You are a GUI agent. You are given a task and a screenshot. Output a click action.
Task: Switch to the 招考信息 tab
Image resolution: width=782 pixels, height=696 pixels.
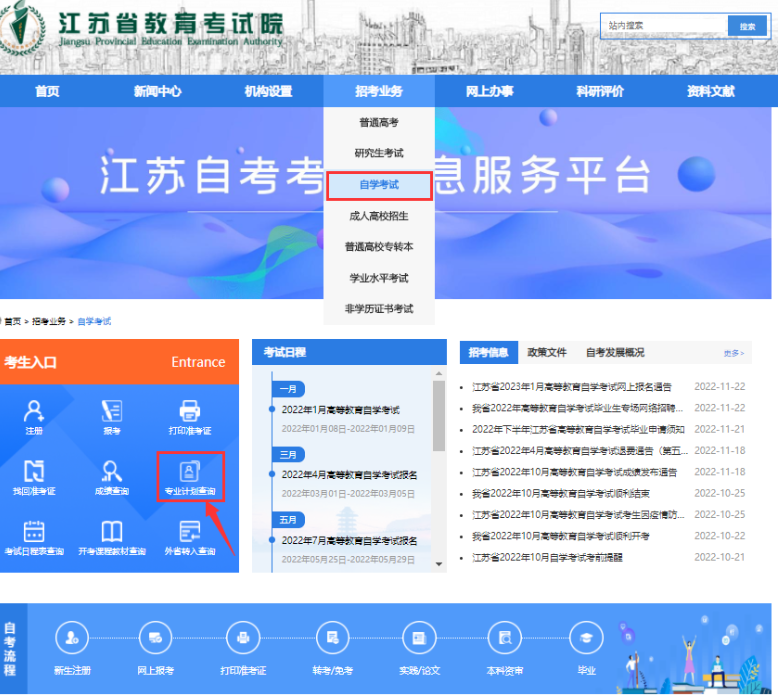click(x=489, y=352)
